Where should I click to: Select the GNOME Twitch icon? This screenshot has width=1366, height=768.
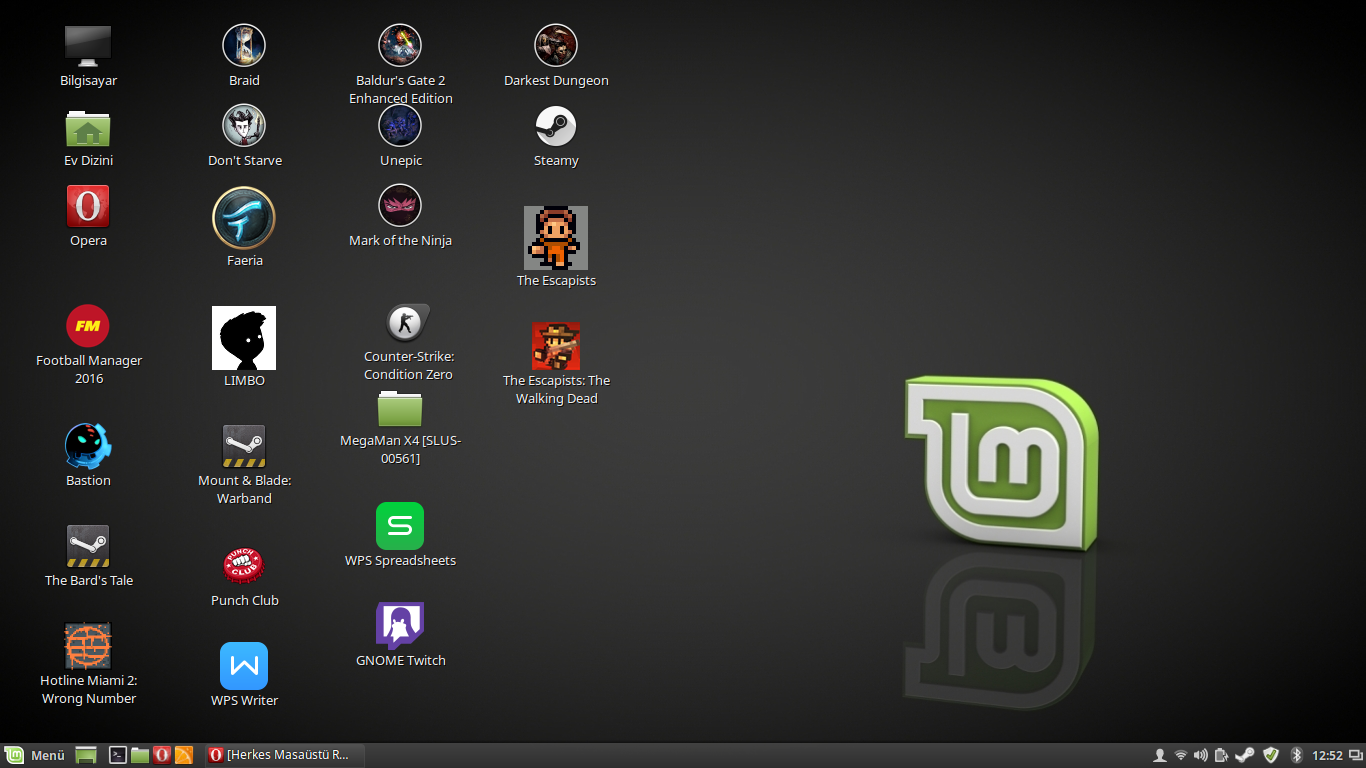(x=400, y=626)
